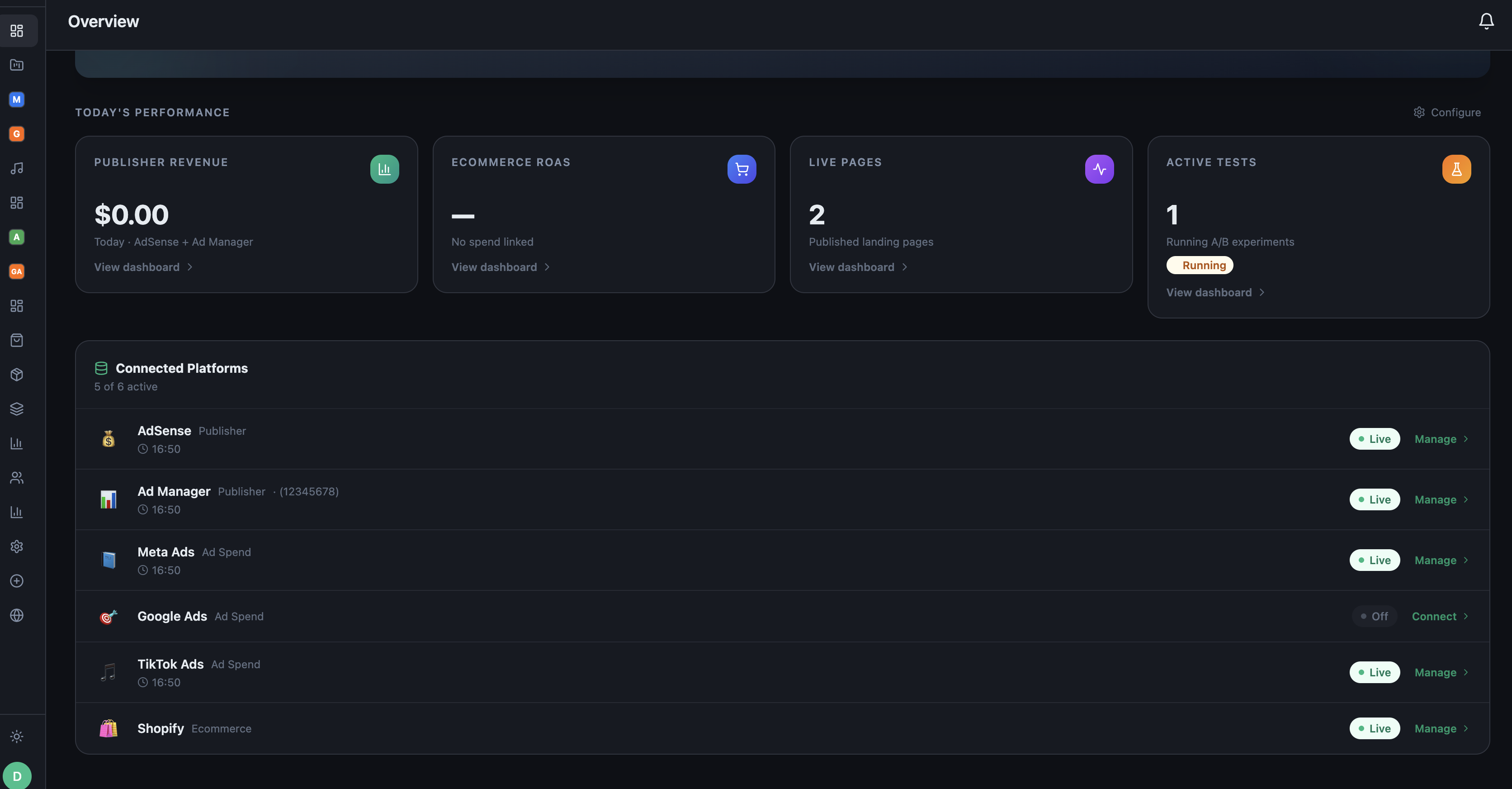Click the "5 of 6 active" text

(126, 386)
